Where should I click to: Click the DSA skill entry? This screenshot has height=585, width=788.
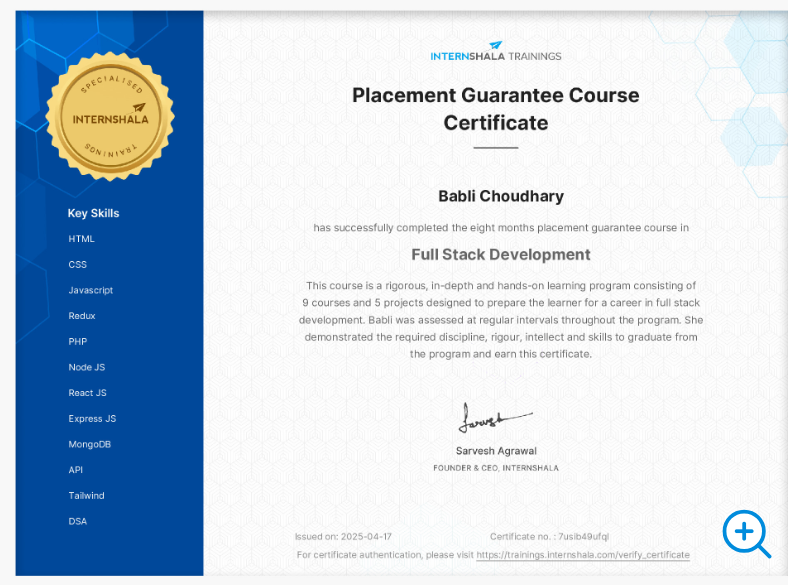tap(77, 521)
